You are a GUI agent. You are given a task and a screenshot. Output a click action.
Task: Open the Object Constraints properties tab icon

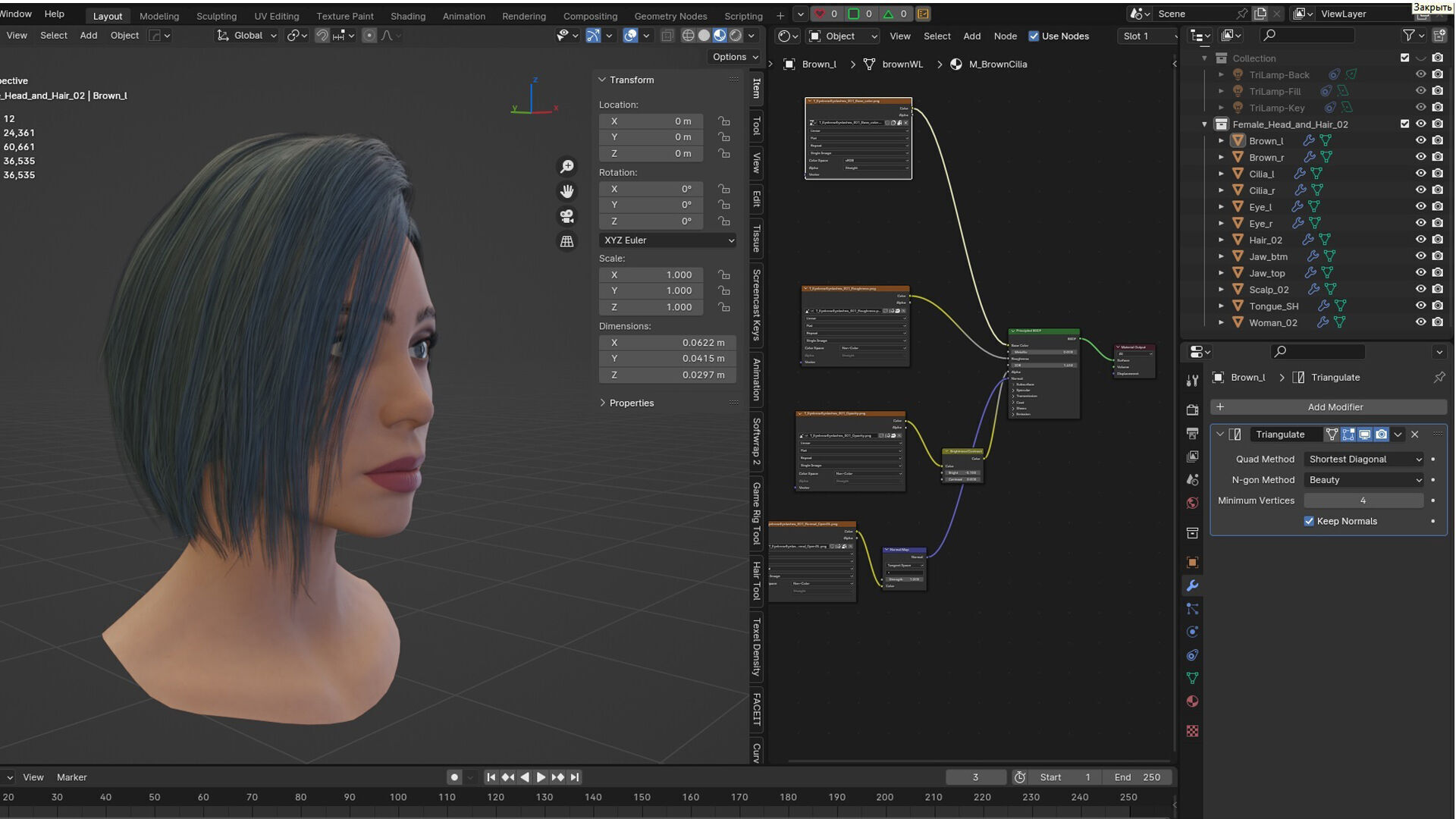1192,655
